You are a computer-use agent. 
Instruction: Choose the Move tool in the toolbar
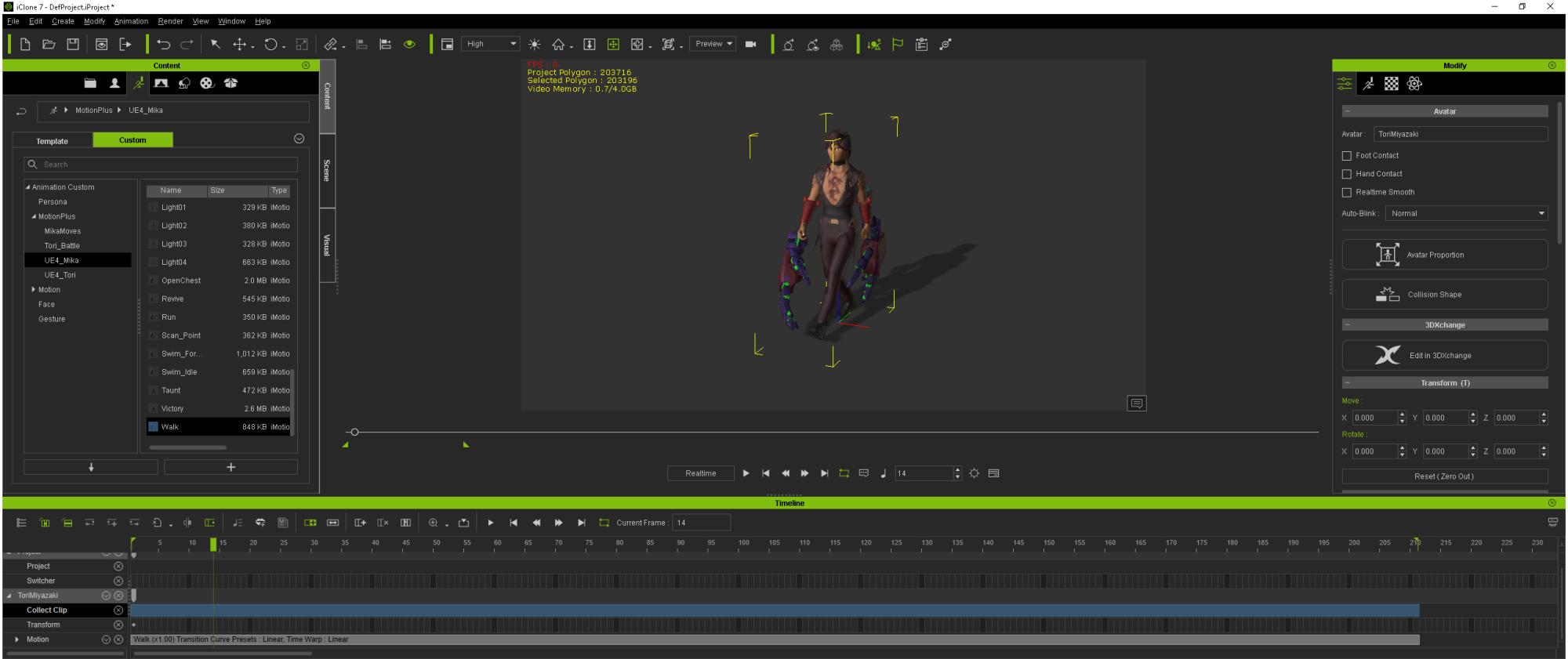(x=240, y=45)
